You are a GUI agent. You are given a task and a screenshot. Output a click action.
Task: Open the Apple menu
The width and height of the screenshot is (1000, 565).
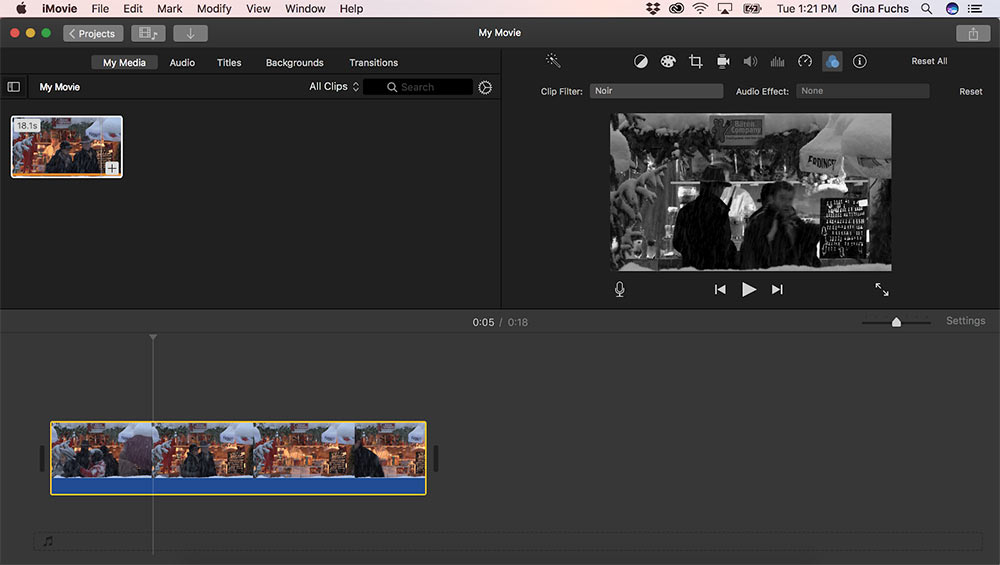(x=21, y=9)
